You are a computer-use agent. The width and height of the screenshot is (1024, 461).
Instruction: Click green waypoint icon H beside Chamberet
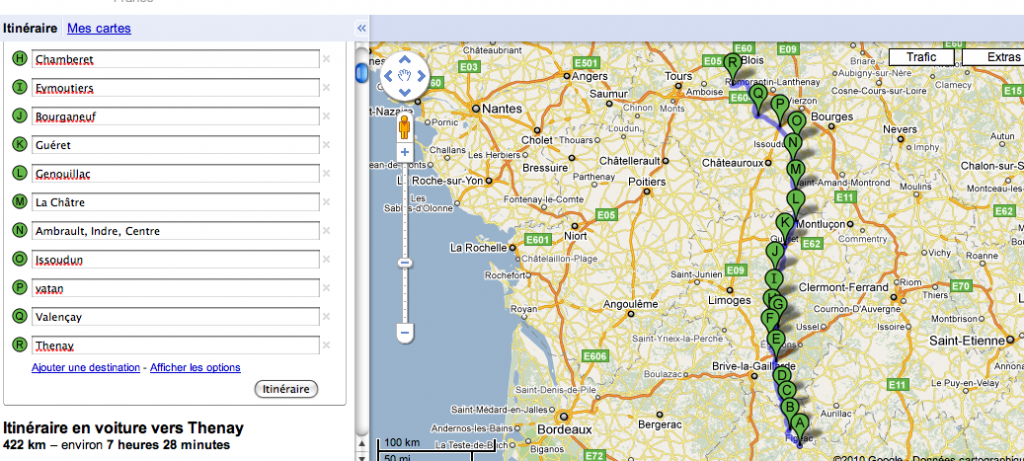tap(20, 59)
